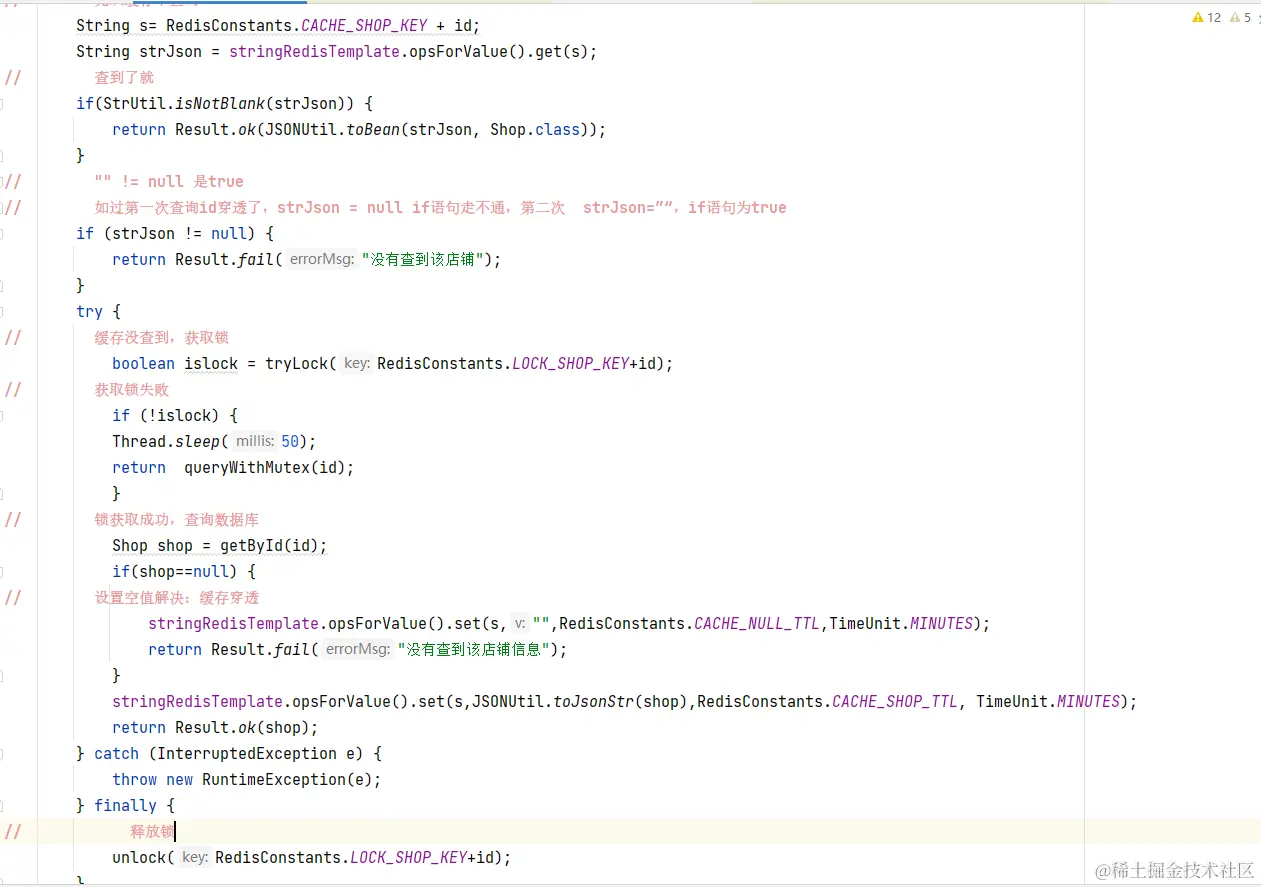Click the comment 设置空值解决：缓存穿透
Image resolution: width=1261 pixels, height=887 pixels.
[177, 597]
